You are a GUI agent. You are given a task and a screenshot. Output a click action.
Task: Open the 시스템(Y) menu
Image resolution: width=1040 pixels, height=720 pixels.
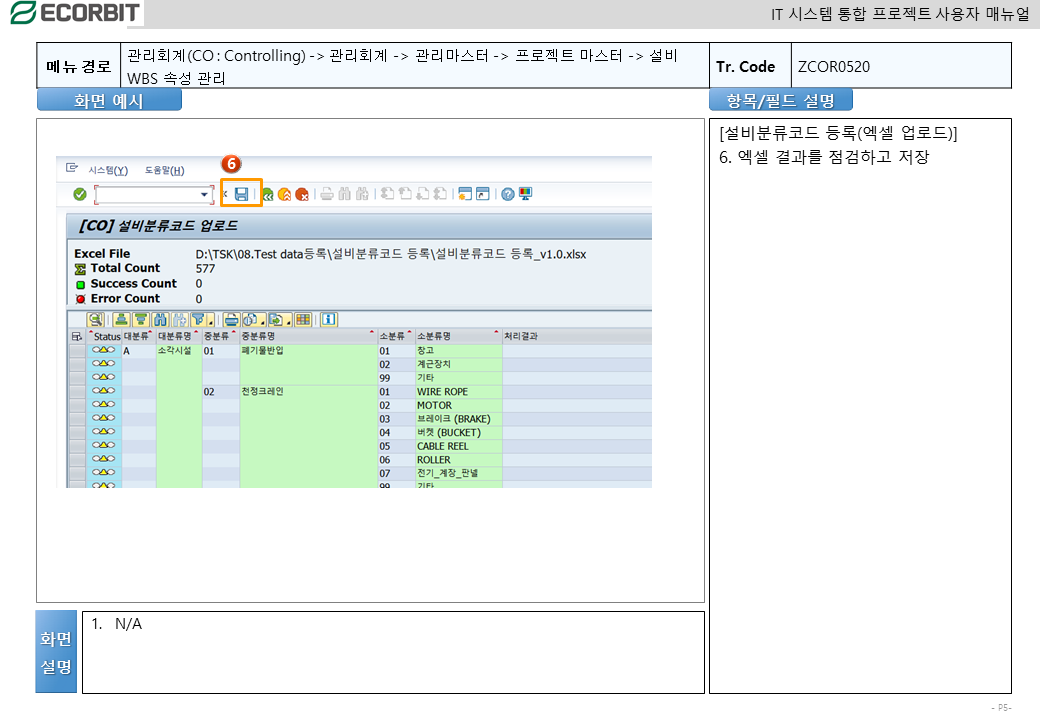coord(108,170)
